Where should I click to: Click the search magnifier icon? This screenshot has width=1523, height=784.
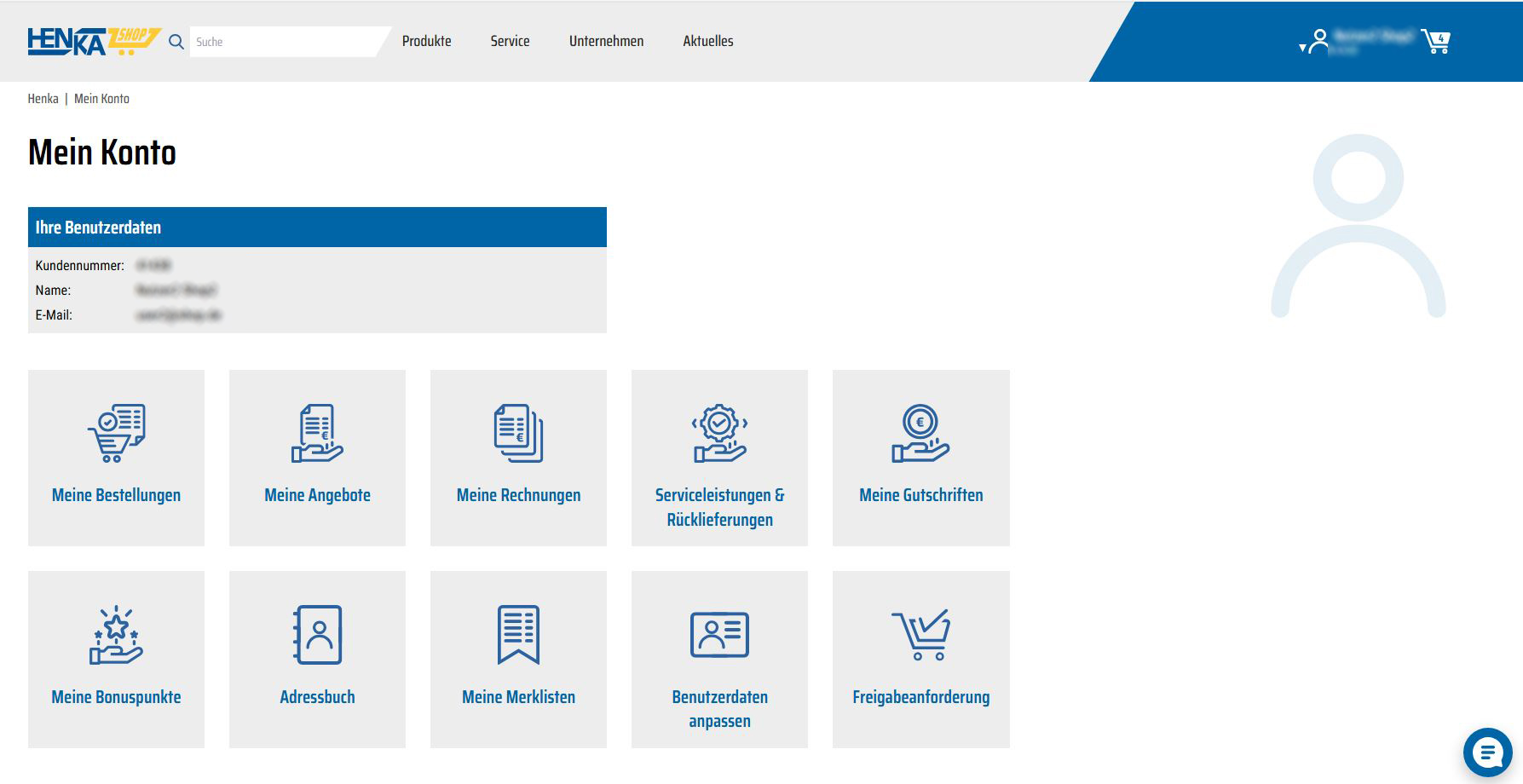tap(176, 42)
